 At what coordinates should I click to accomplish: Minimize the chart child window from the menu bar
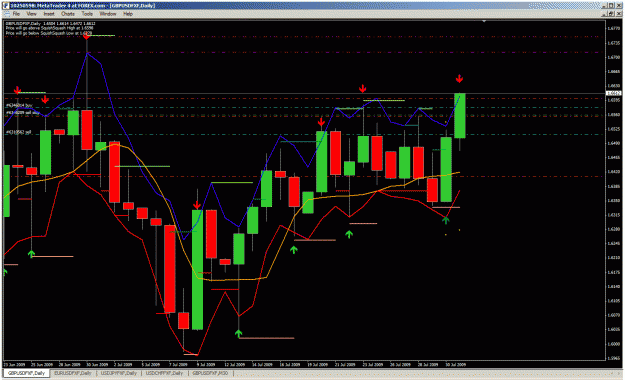click(605, 14)
